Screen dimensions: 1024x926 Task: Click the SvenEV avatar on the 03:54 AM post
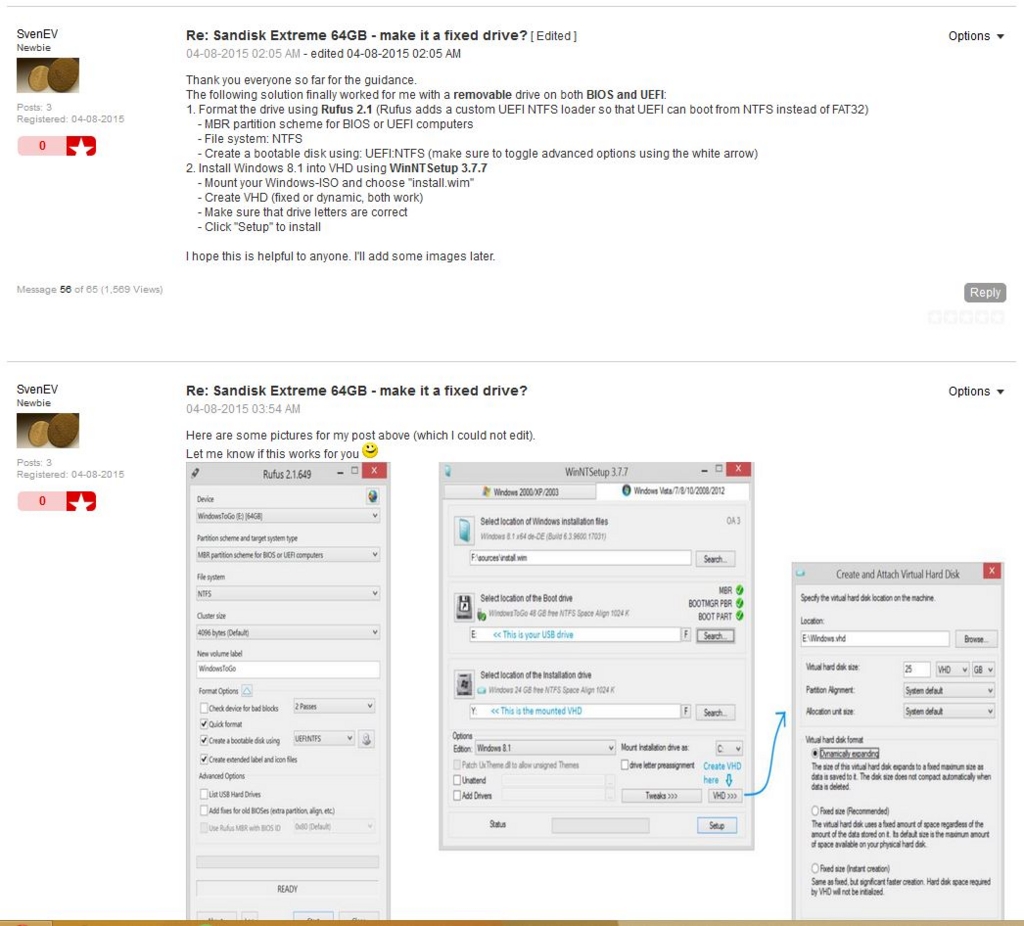(48, 430)
